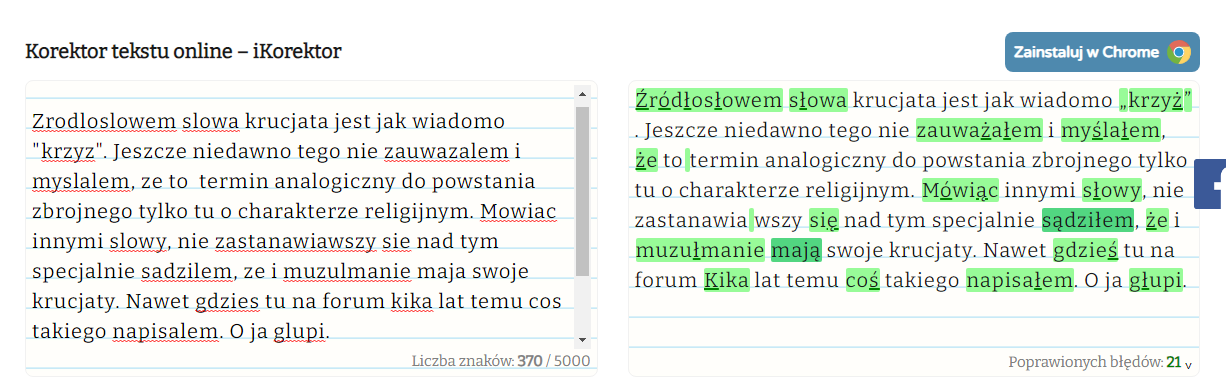Click misspelled word napisalem in input

tap(165, 330)
